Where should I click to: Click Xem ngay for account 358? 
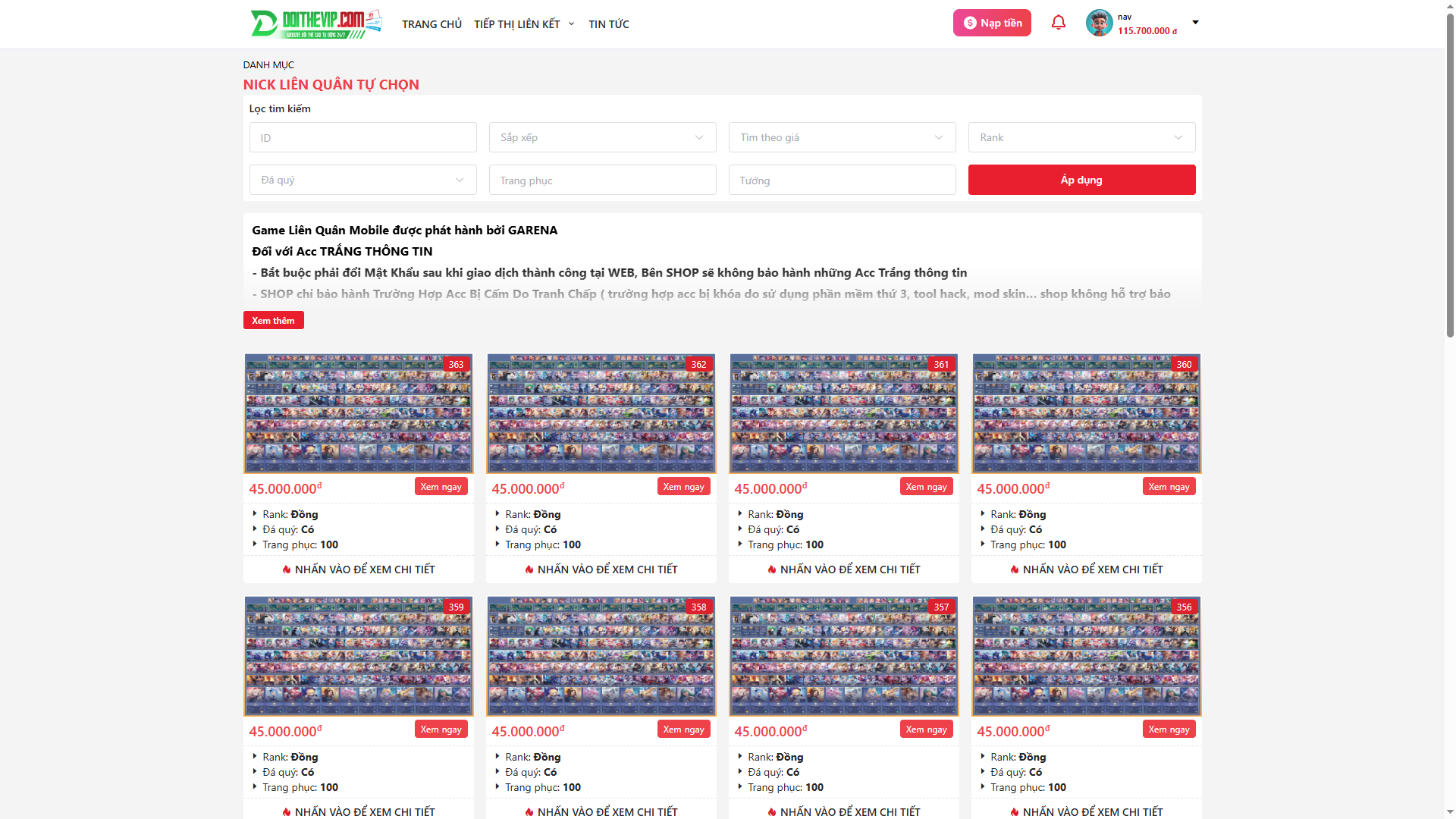click(684, 730)
